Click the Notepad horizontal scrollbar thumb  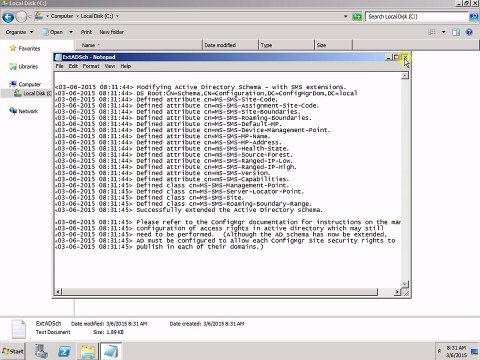pyautogui.click(x=220, y=292)
